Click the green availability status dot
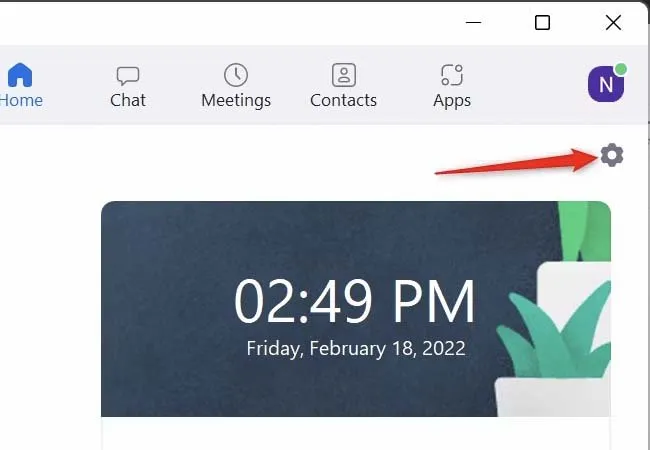This screenshot has width=650, height=450. point(620,69)
